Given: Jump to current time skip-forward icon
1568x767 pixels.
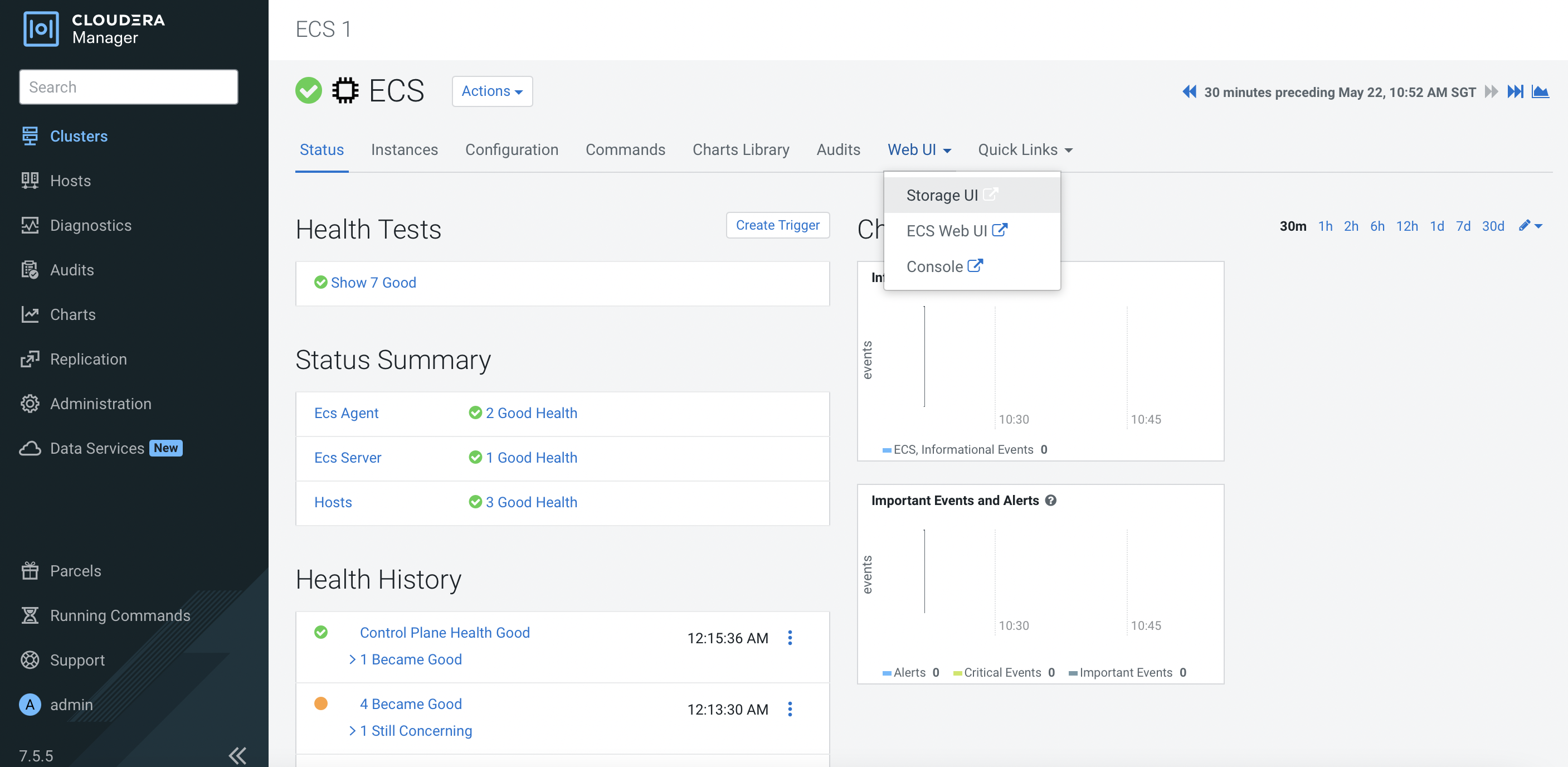Looking at the screenshot, I should point(1515,92).
